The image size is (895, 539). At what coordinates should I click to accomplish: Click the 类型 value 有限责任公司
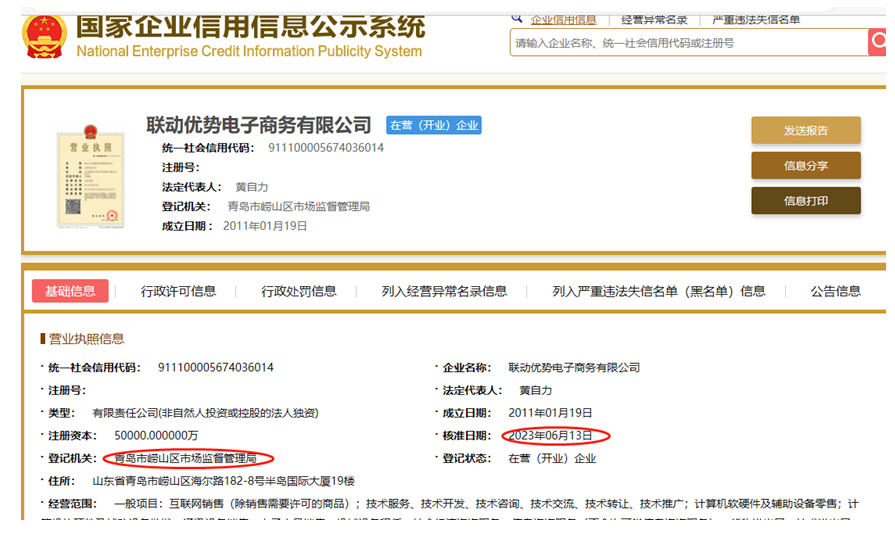tap(205, 413)
